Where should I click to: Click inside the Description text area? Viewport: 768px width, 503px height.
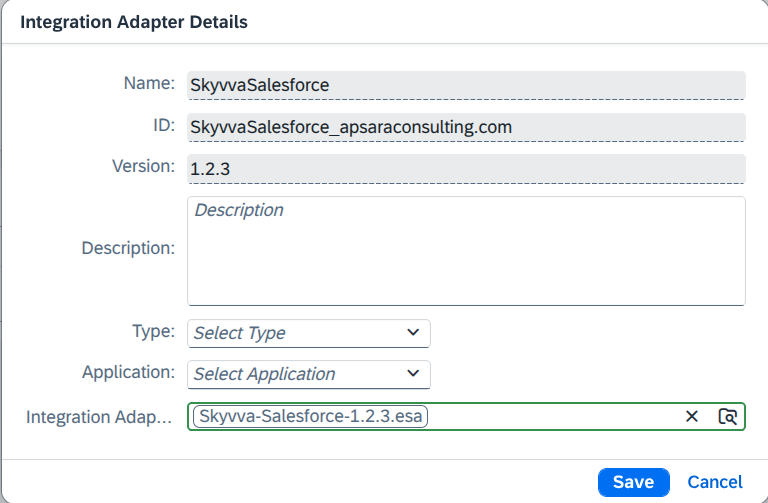coord(466,251)
